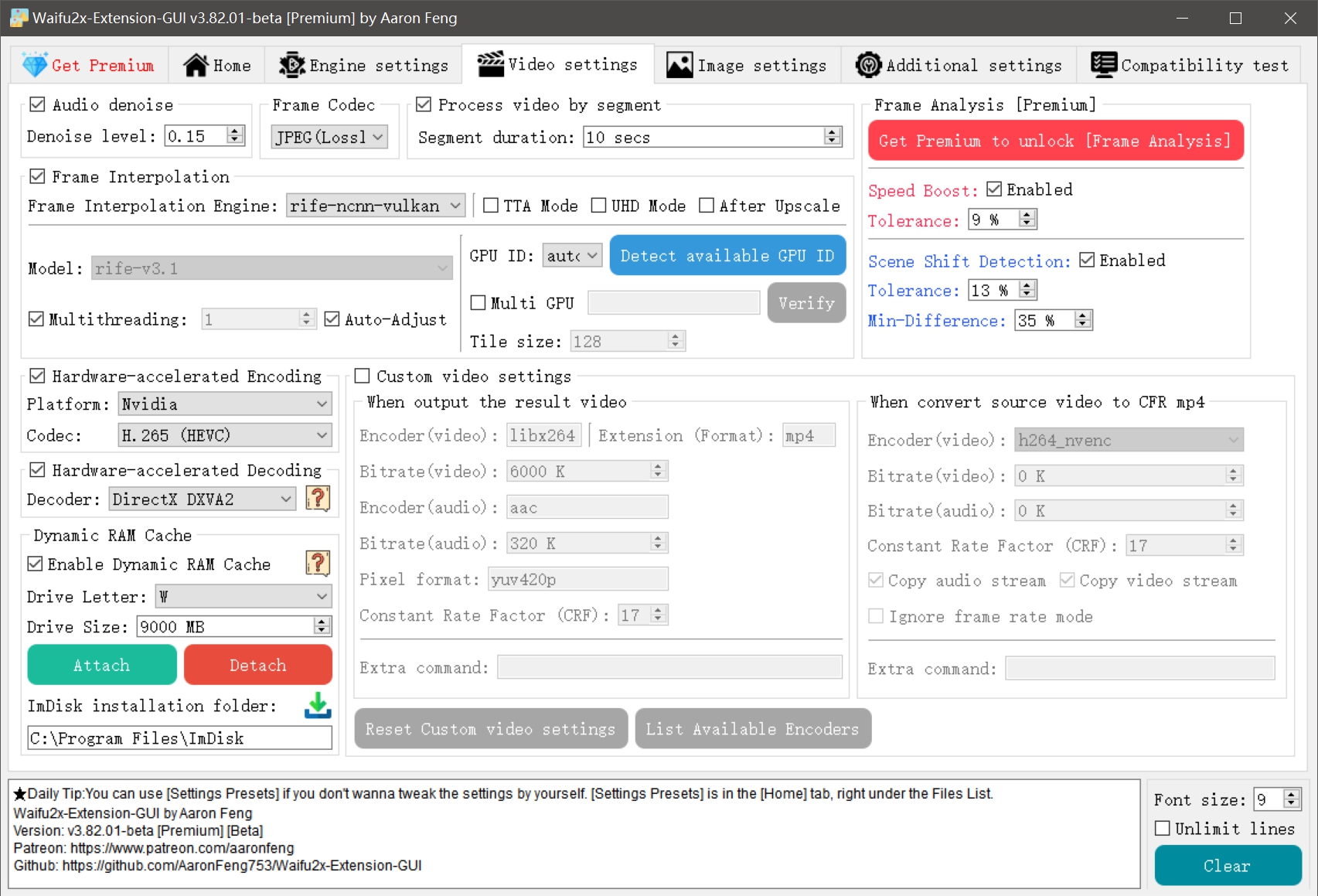The image size is (1318, 896).
Task: Click the Image settings picture icon
Action: pos(679,65)
